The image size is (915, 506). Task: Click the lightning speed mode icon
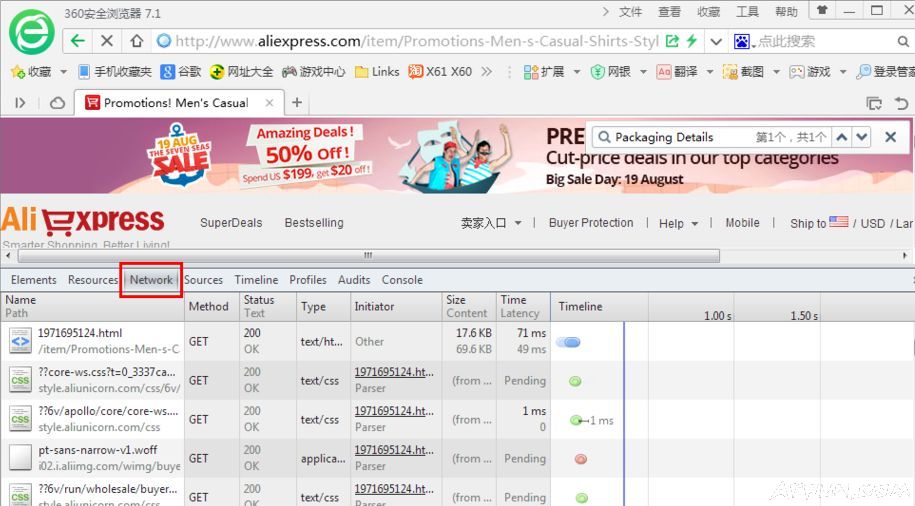point(690,41)
